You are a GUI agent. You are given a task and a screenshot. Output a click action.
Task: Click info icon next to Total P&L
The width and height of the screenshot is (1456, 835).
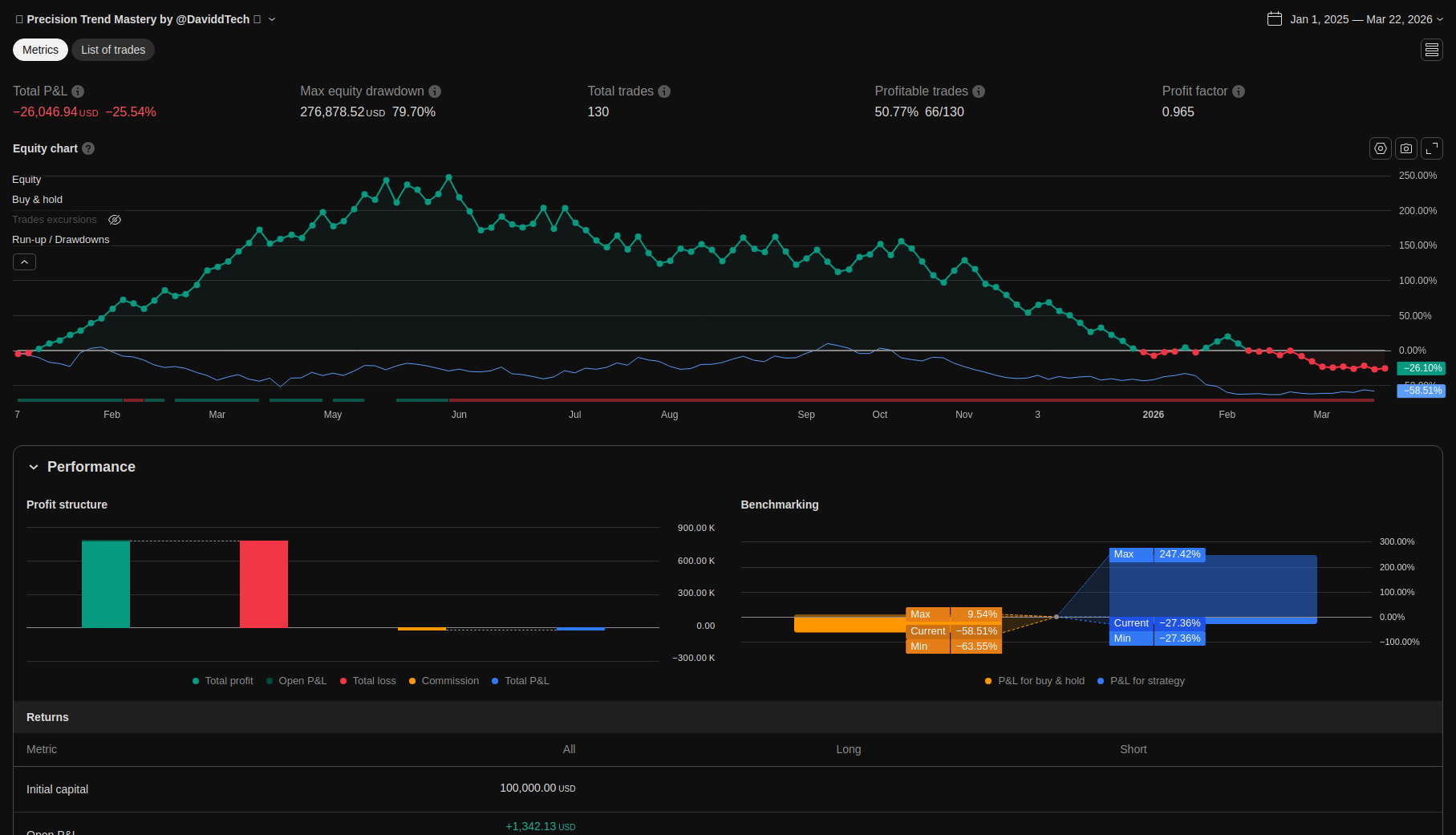(78, 91)
